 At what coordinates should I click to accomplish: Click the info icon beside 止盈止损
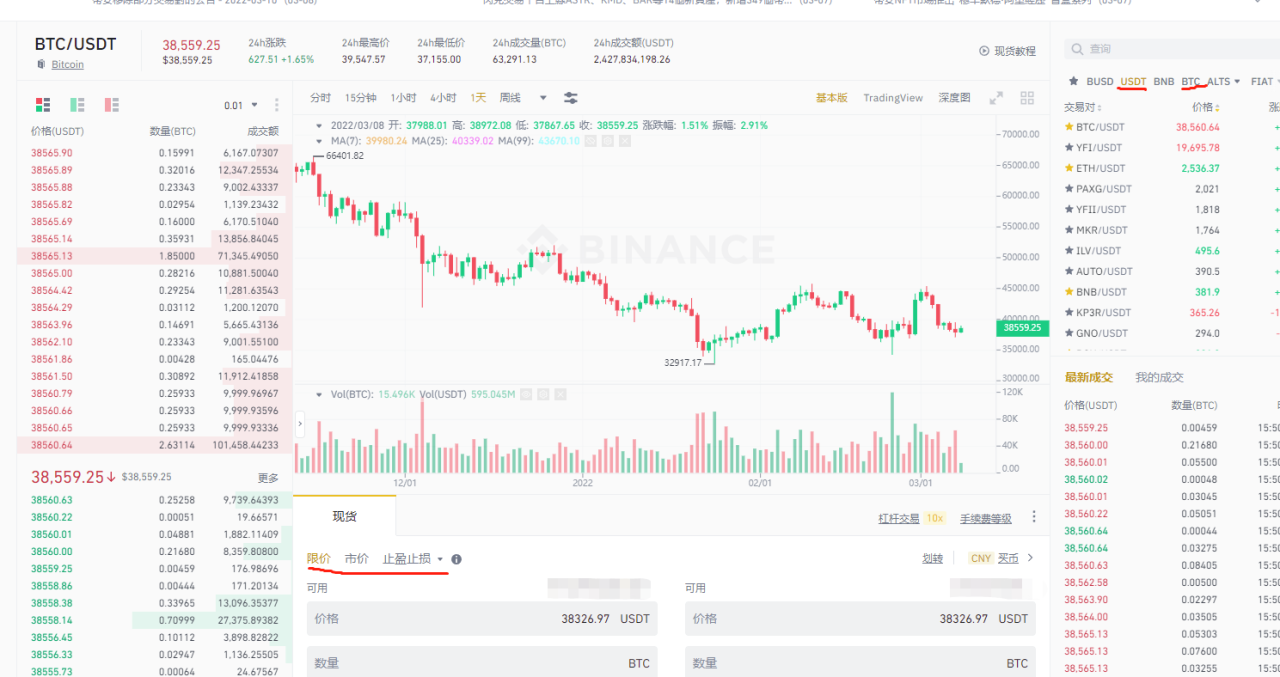456,559
